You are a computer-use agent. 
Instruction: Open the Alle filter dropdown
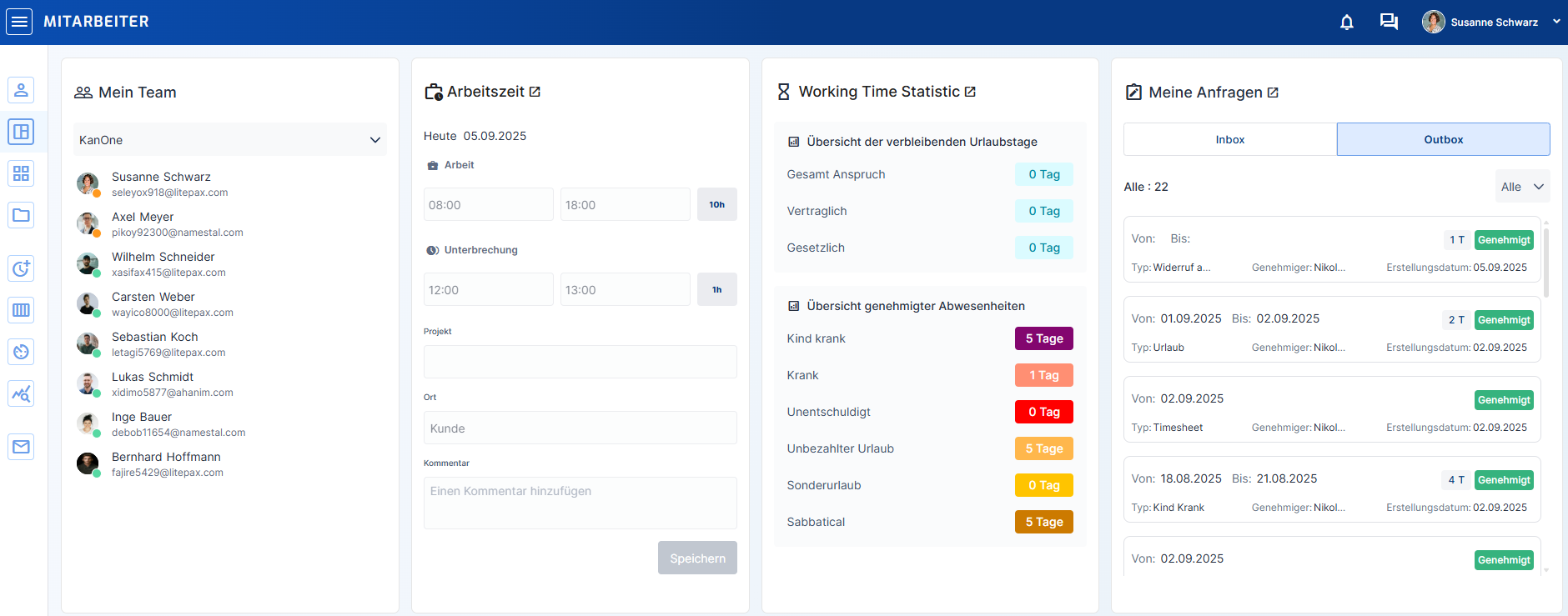coord(1522,187)
